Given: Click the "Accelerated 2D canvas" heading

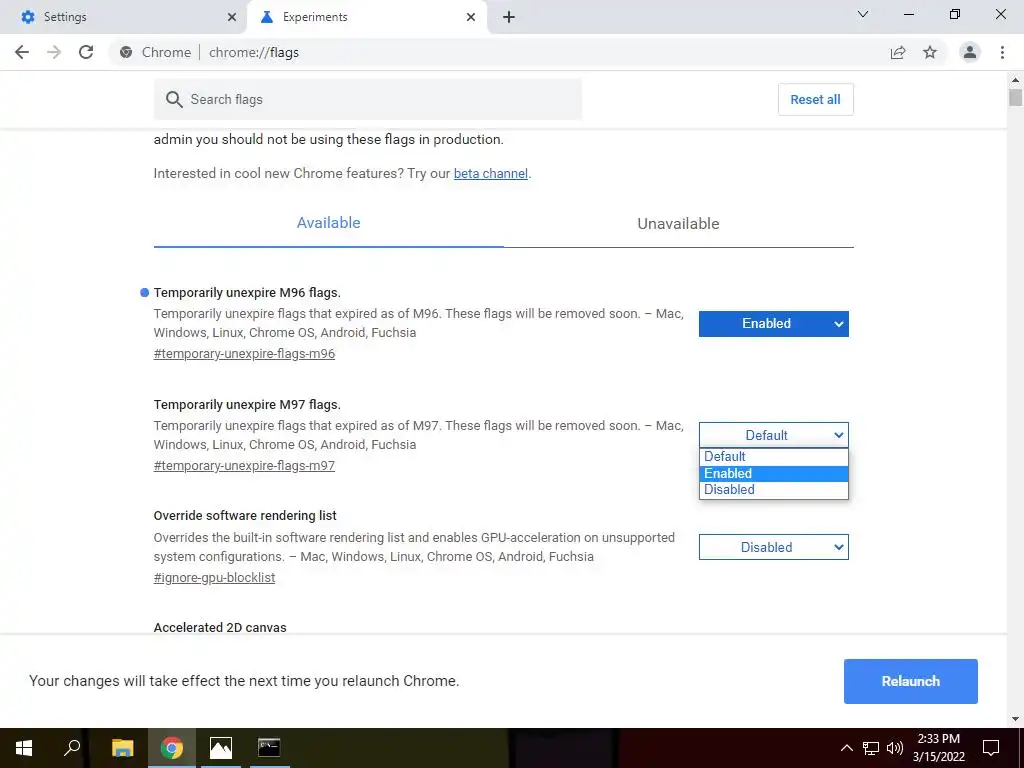Looking at the screenshot, I should pyautogui.click(x=220, y=628).
